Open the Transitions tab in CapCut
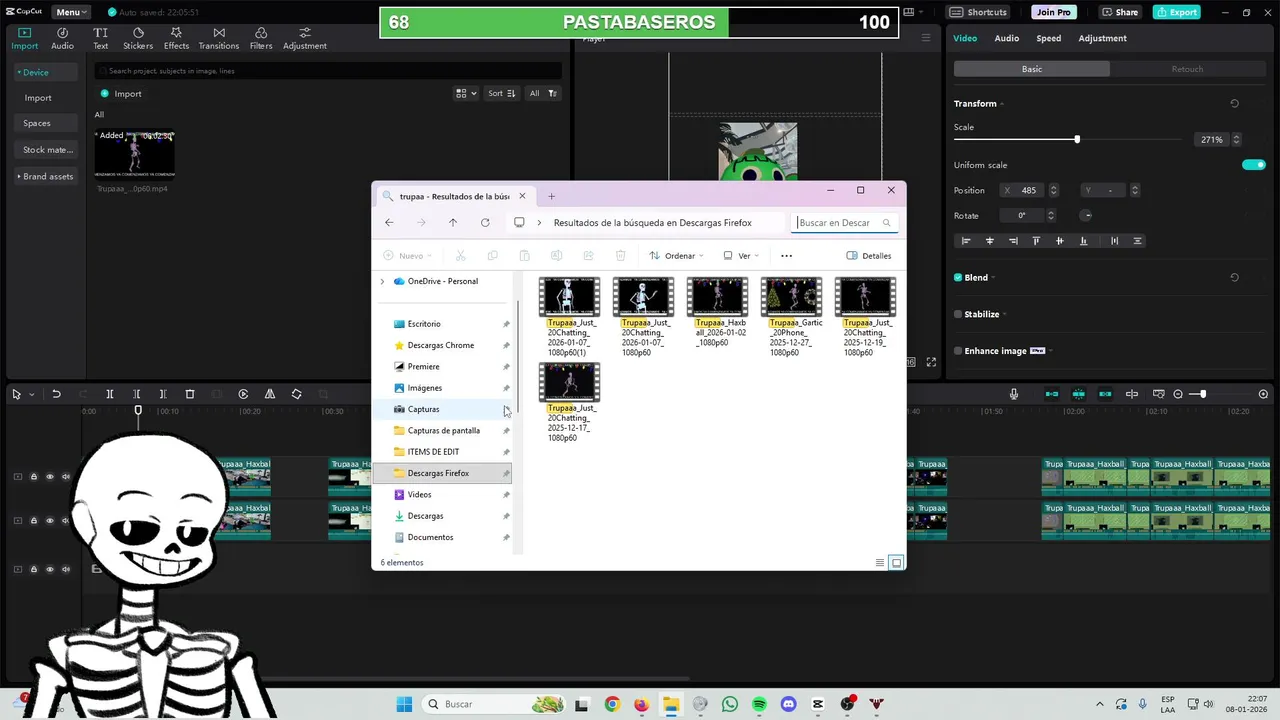The image size is (1280, 720). pyautogui.click(x=219, y=39)
